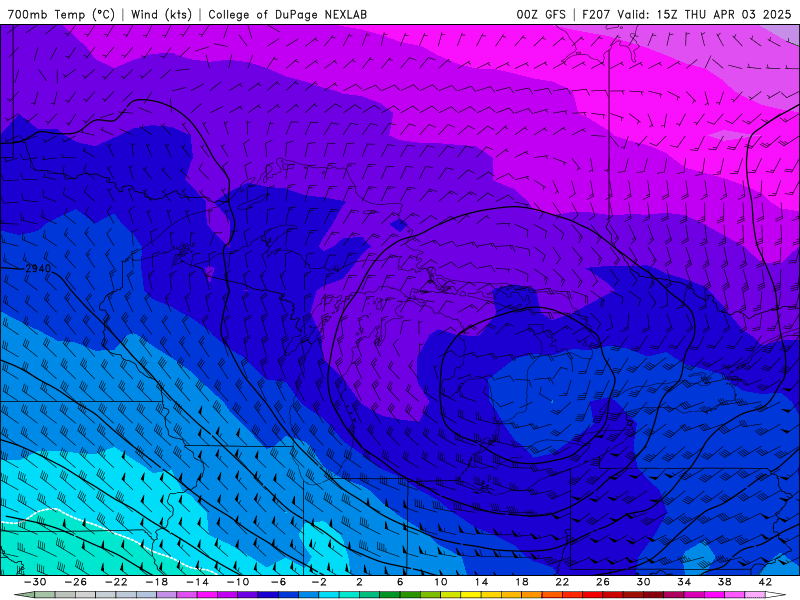This screenshot has height=600, width=800.
Task: Select the "Wind (kts)" header label
Action: [x=161, y=14]
